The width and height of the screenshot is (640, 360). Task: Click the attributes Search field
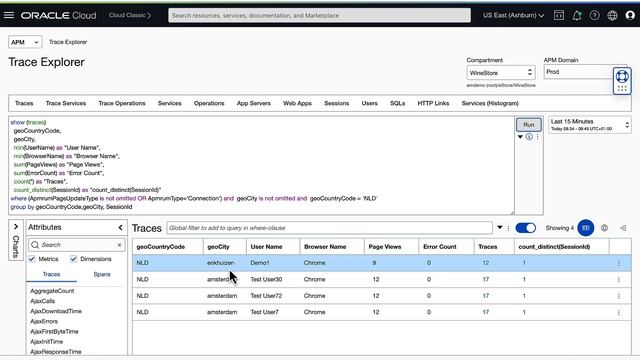pyautogui.click(x=76, y=245)
